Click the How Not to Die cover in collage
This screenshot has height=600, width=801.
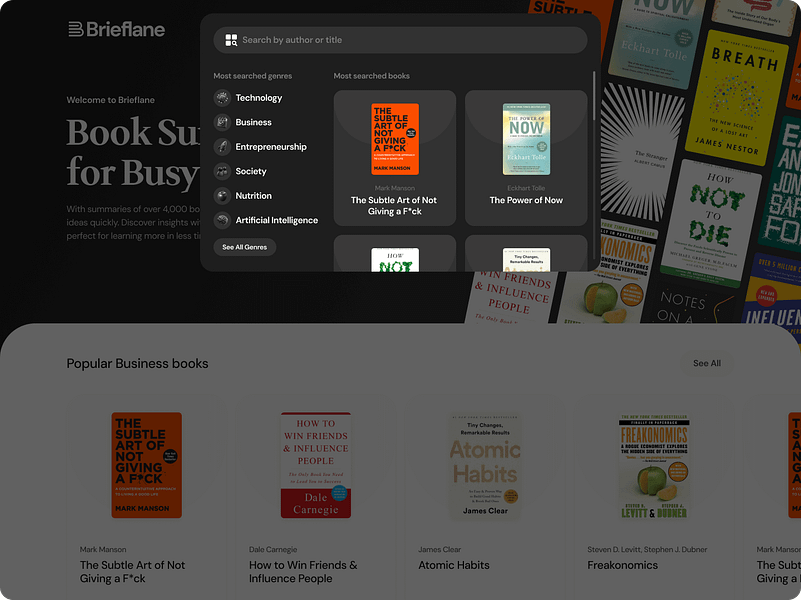(711, 223)
